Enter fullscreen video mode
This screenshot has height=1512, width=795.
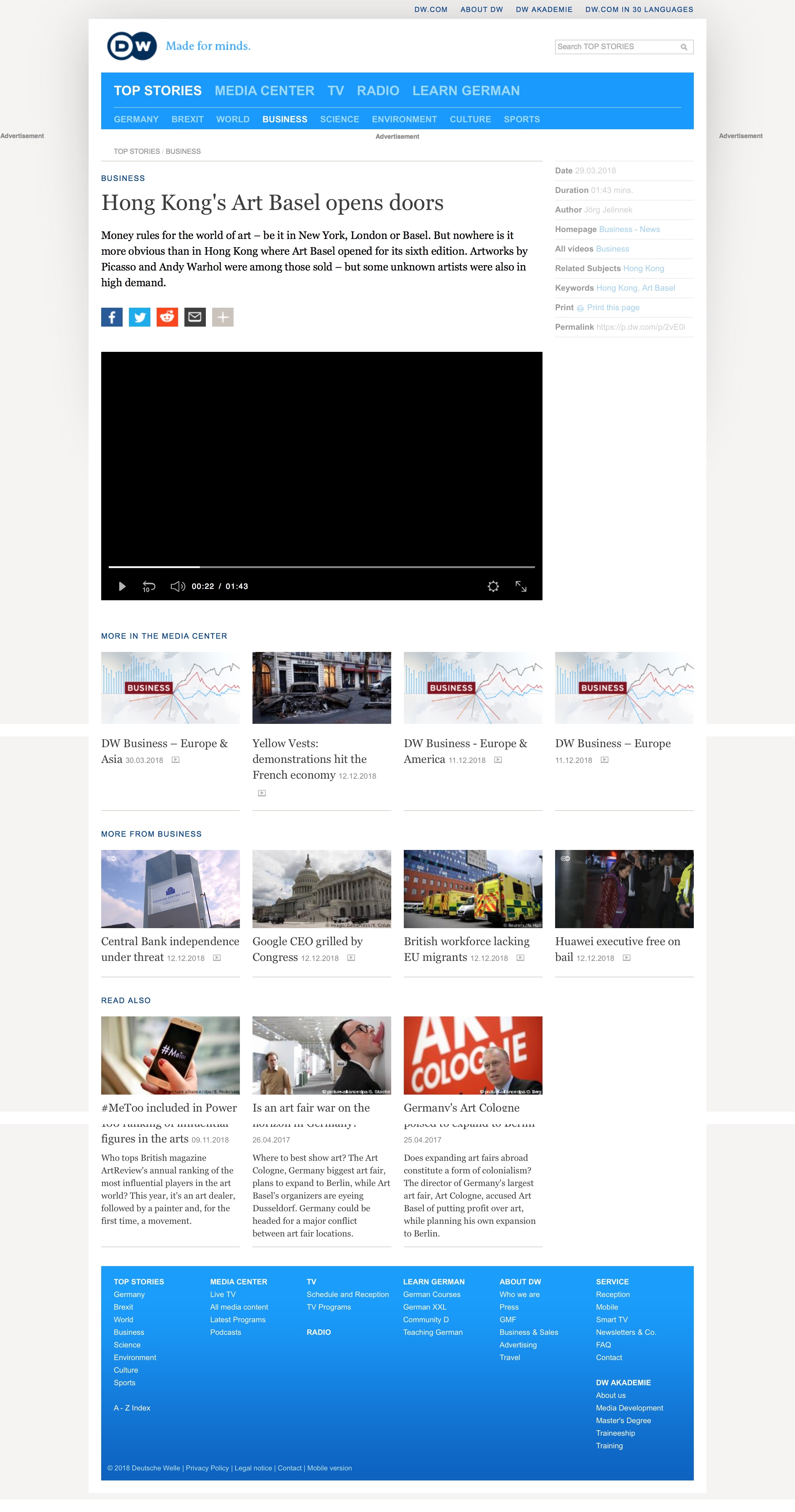point(521,586)
